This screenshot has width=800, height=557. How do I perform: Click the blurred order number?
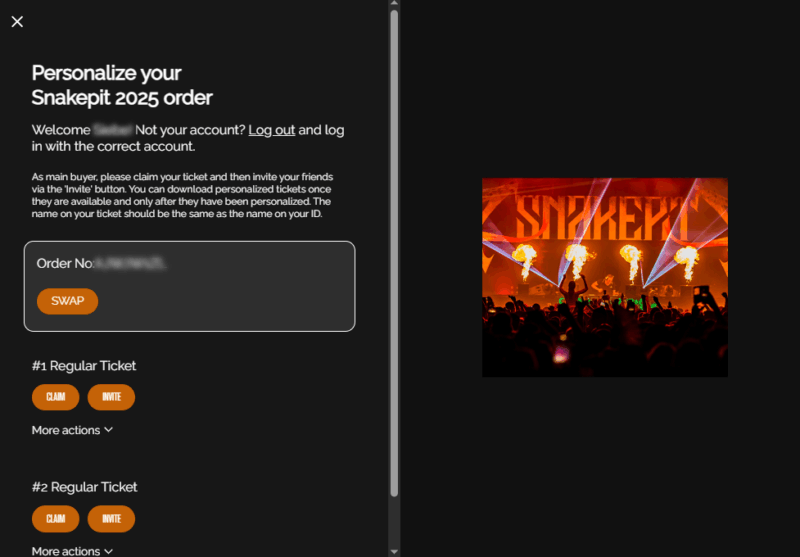coord(130,263)
